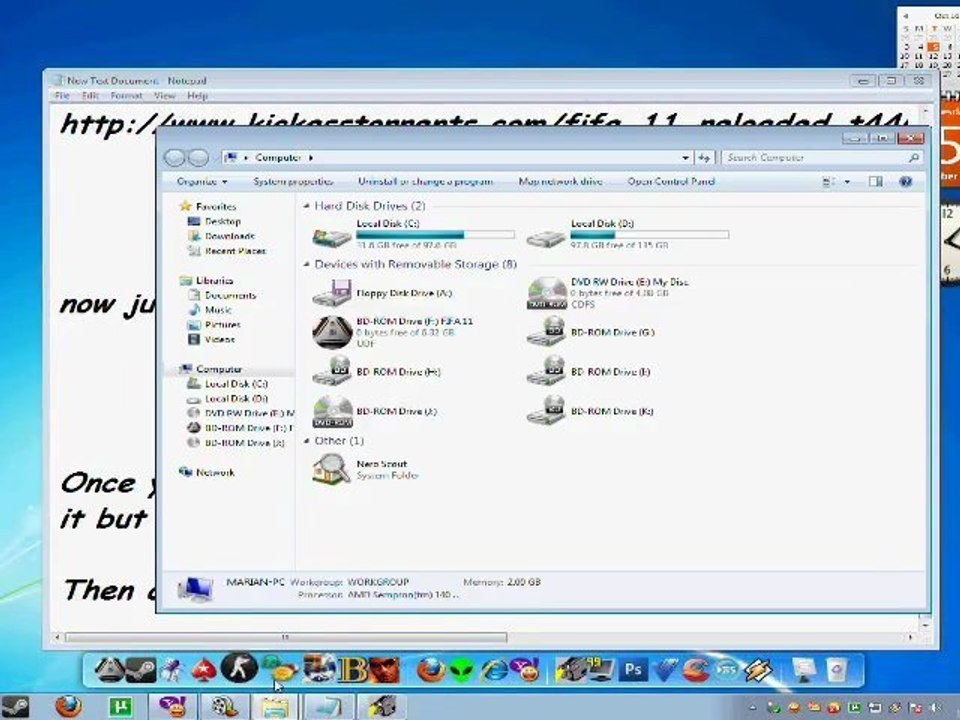Click Uninstall or change a program
Viewport: 960px width, 720px height.
(426, 182)
